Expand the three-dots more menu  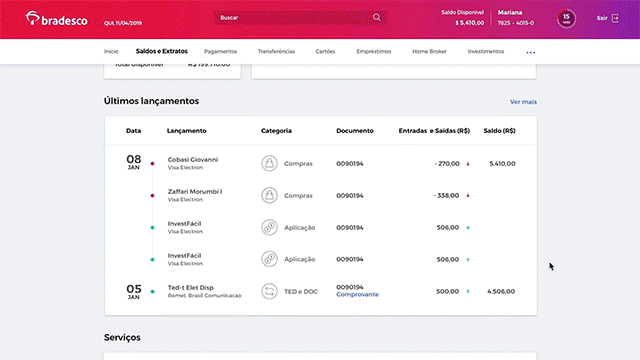(531, 52)
